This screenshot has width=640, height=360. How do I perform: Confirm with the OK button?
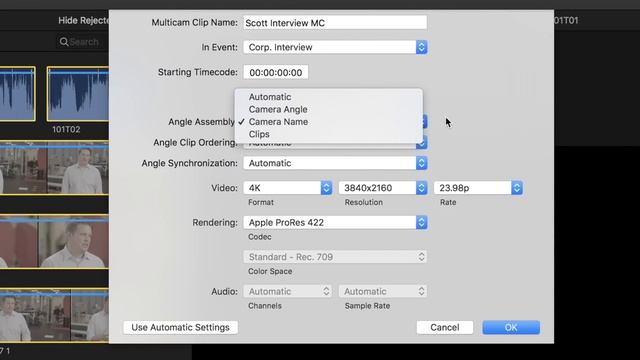(511, 327)
